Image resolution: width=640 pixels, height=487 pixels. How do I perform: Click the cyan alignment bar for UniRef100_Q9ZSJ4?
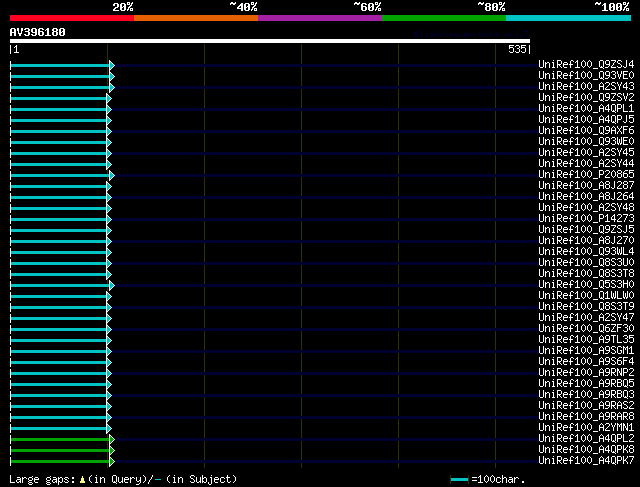pyautogui.click(x=60, y=65)
